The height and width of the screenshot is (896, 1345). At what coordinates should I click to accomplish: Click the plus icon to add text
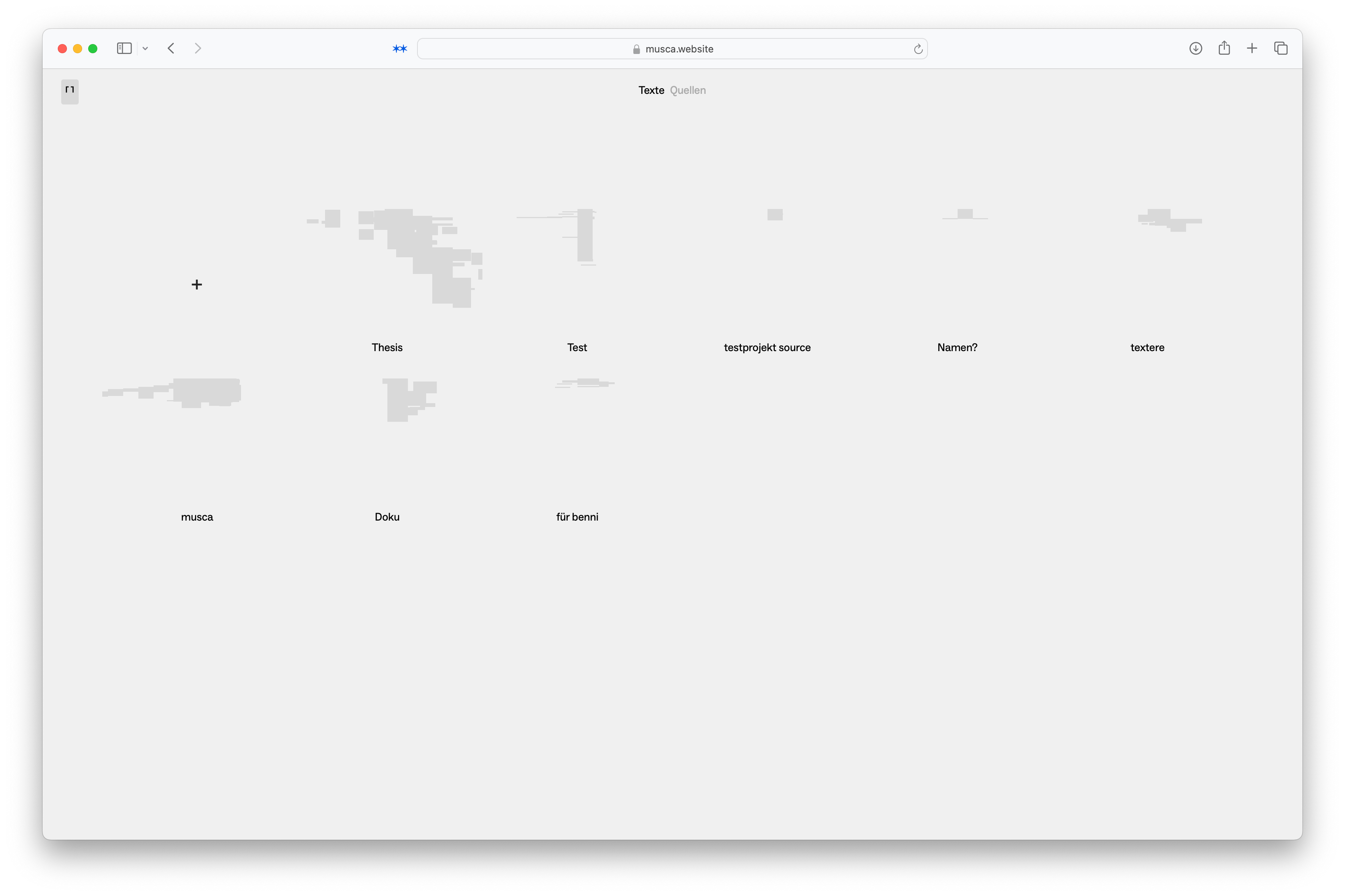click(x=197, y=285)
